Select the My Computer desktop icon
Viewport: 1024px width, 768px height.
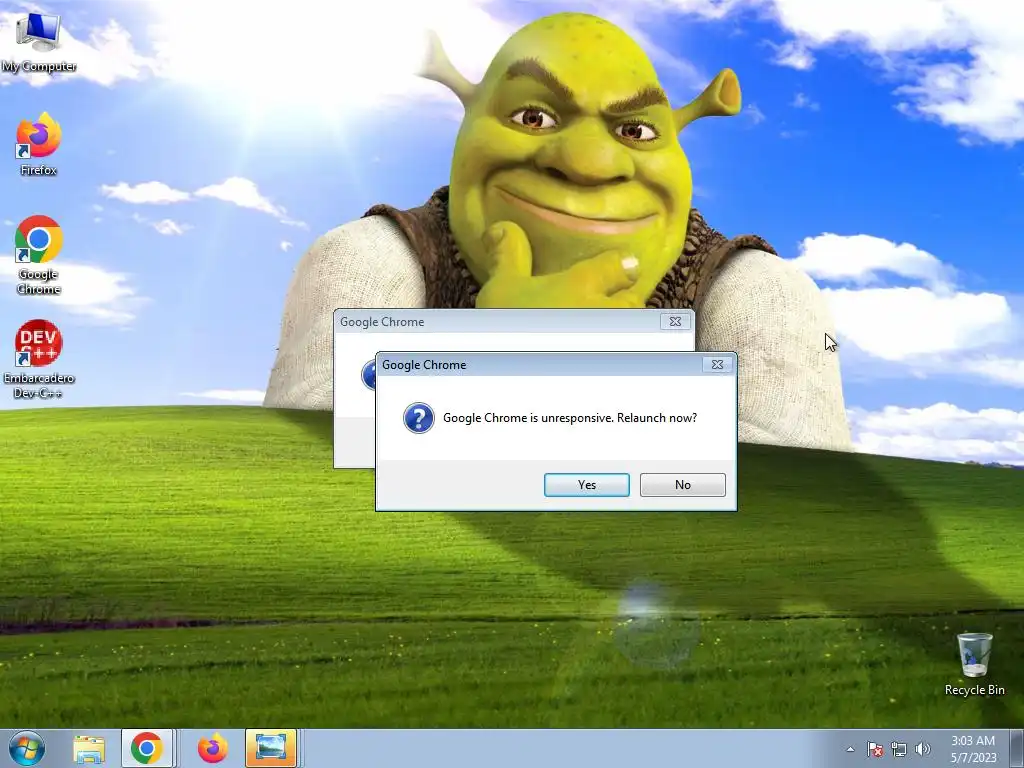tap(39, 42)
